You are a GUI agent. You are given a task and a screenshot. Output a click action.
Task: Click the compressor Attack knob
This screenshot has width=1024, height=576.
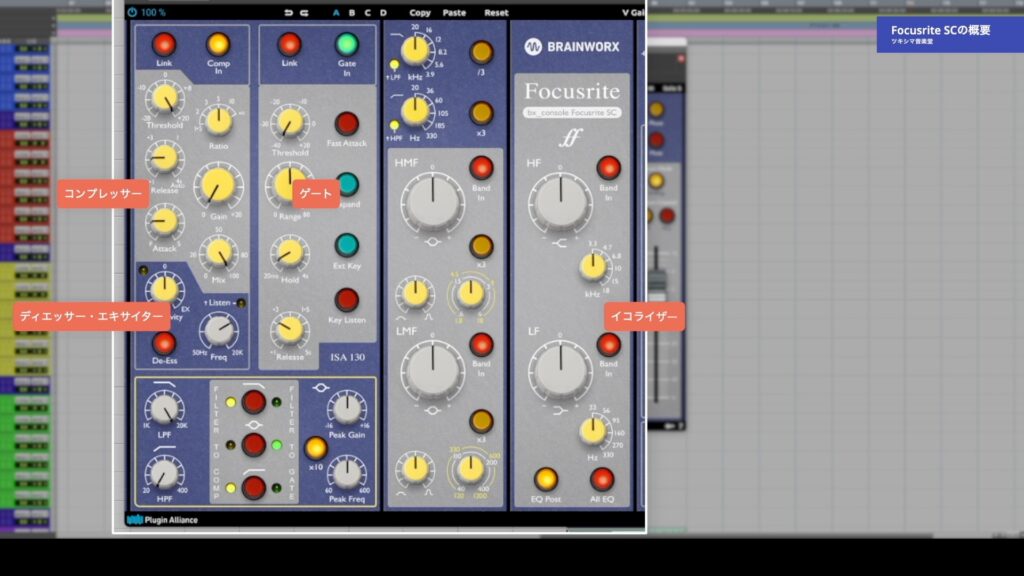[x=164, y=221]
